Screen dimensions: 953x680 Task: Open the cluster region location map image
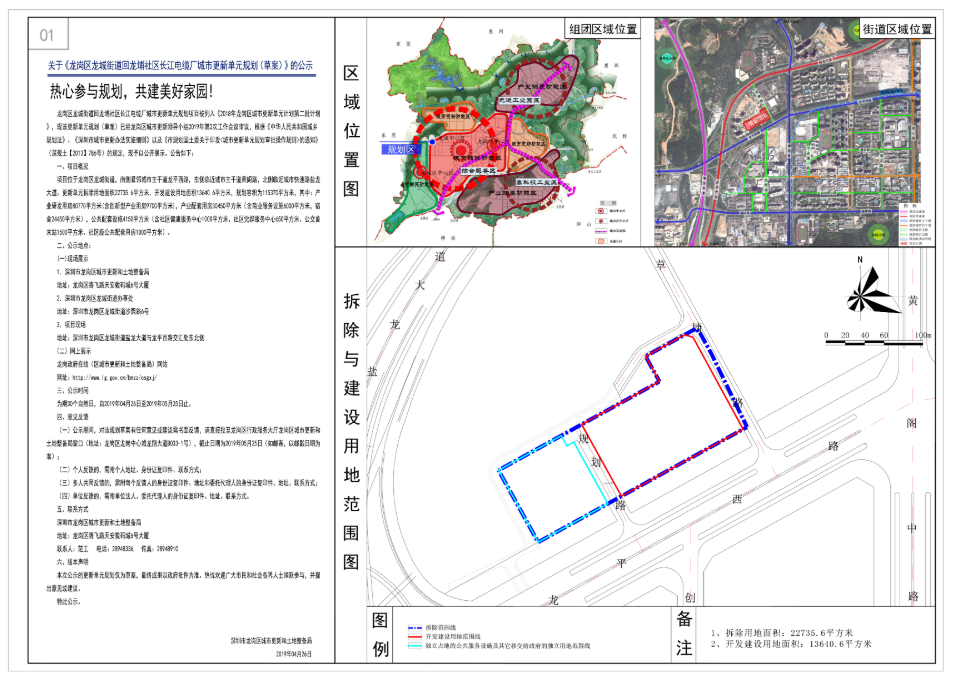pos(503,132)
